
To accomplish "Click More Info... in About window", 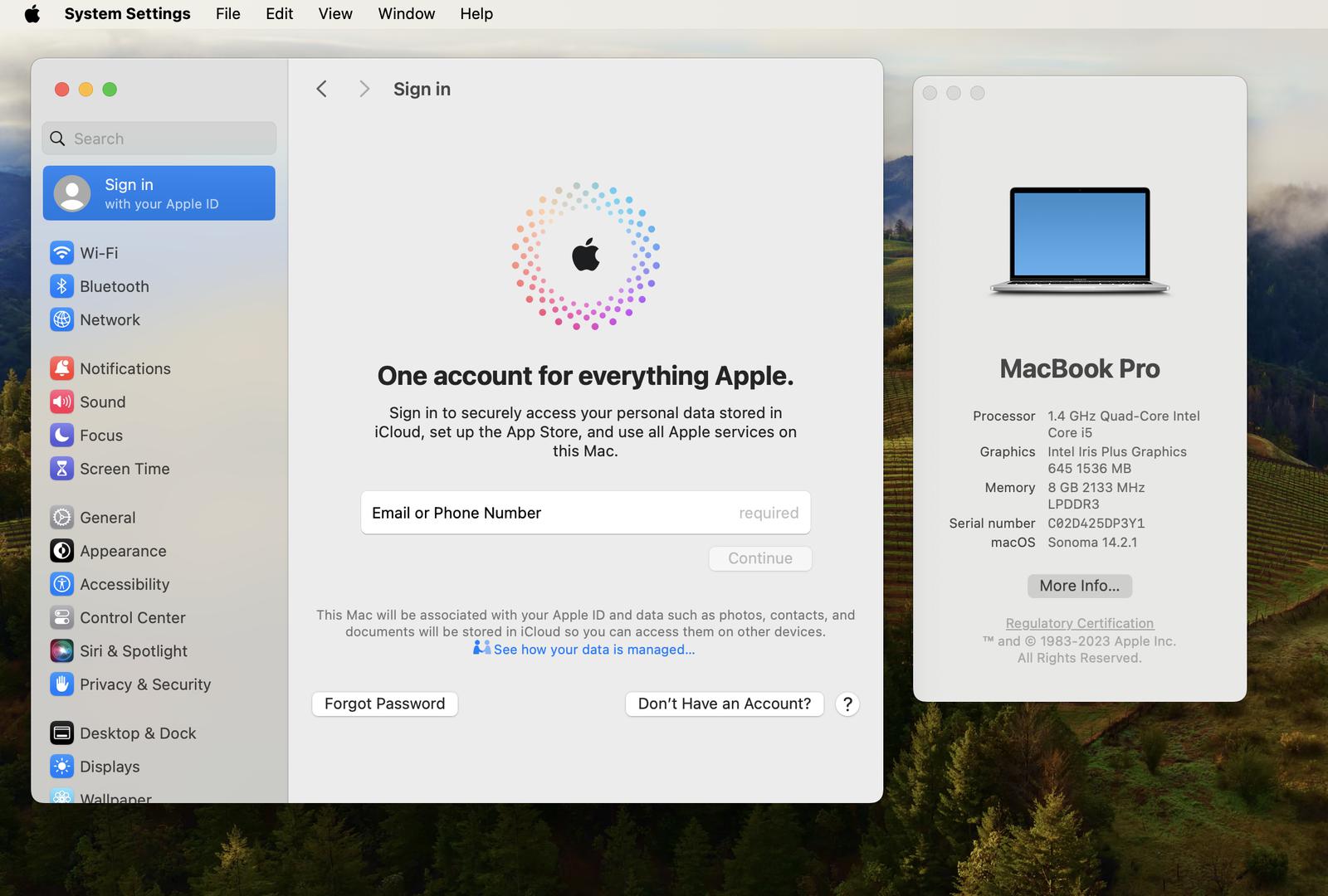I will (x=1080, y=586).
